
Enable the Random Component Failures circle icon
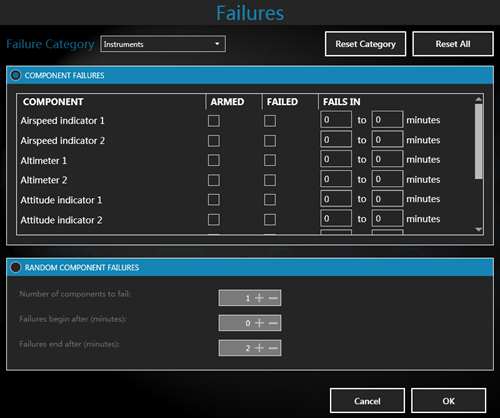tap(15, 267)
